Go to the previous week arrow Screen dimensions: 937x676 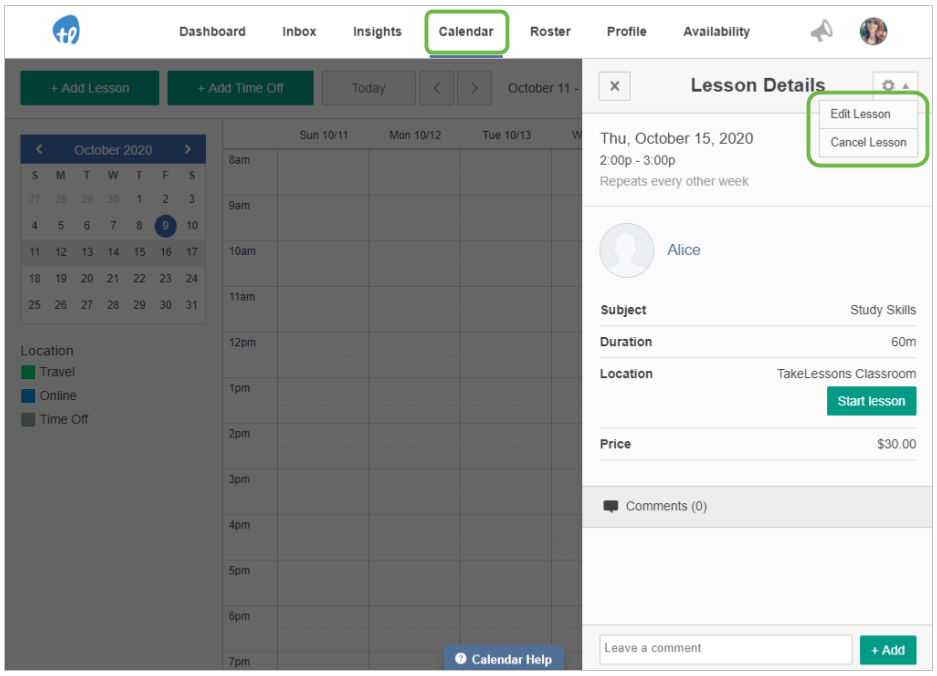tap(437, 88)
